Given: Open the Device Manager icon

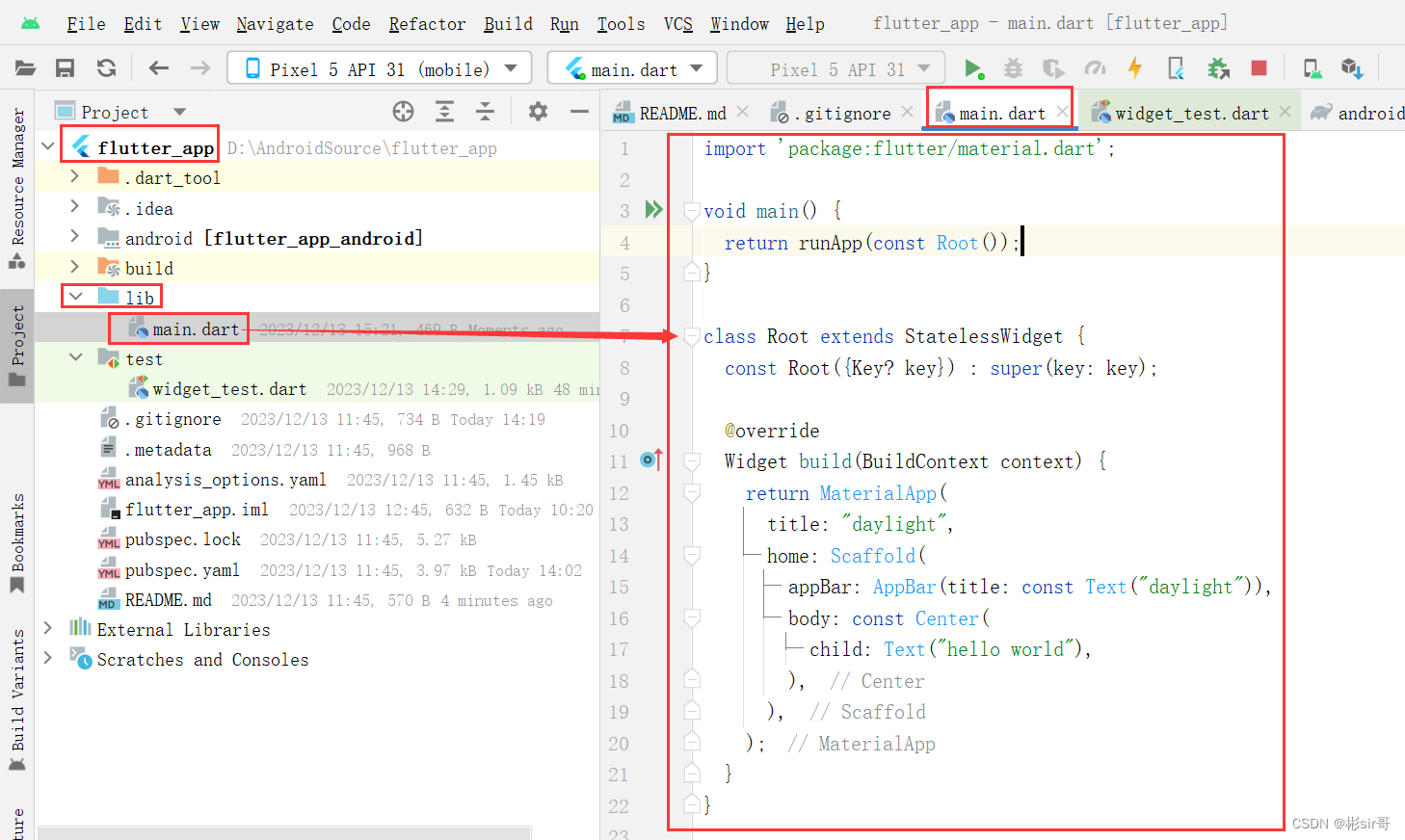Looking at the screenshot, I should (x=1312, y=68).
